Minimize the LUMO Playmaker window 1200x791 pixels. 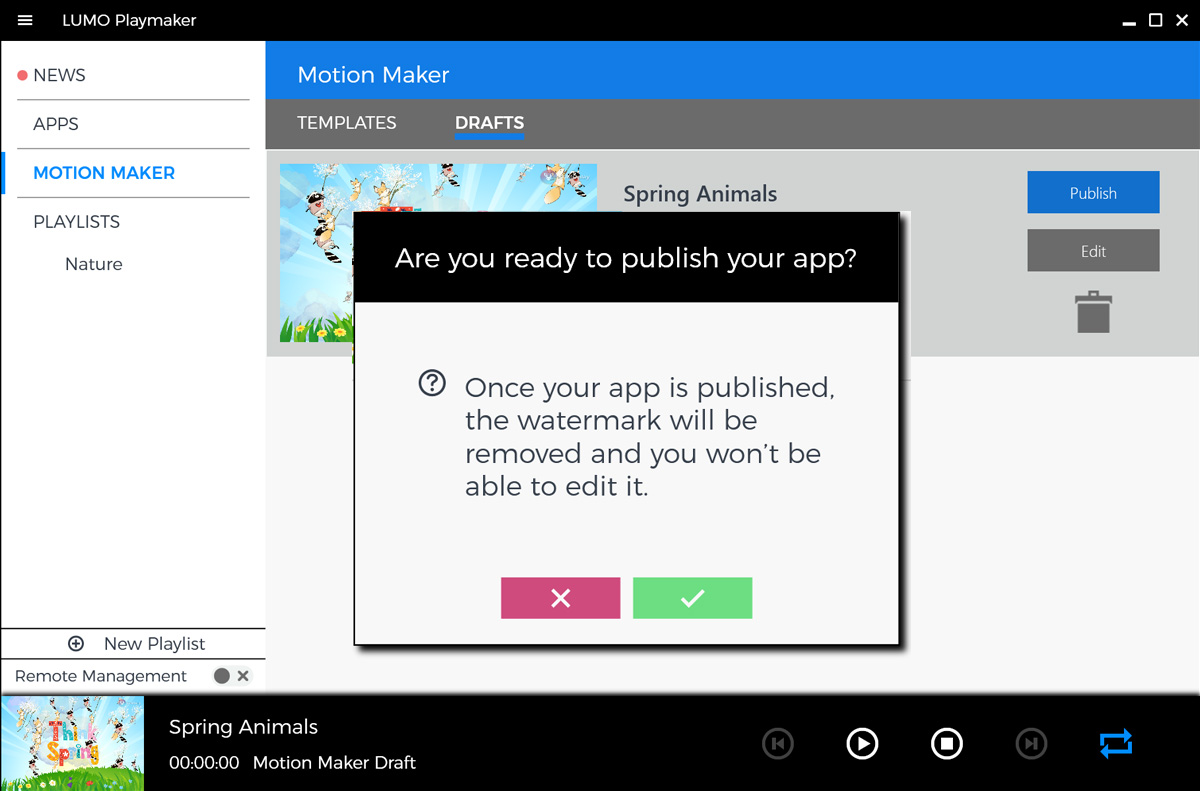coord(1128,22)
